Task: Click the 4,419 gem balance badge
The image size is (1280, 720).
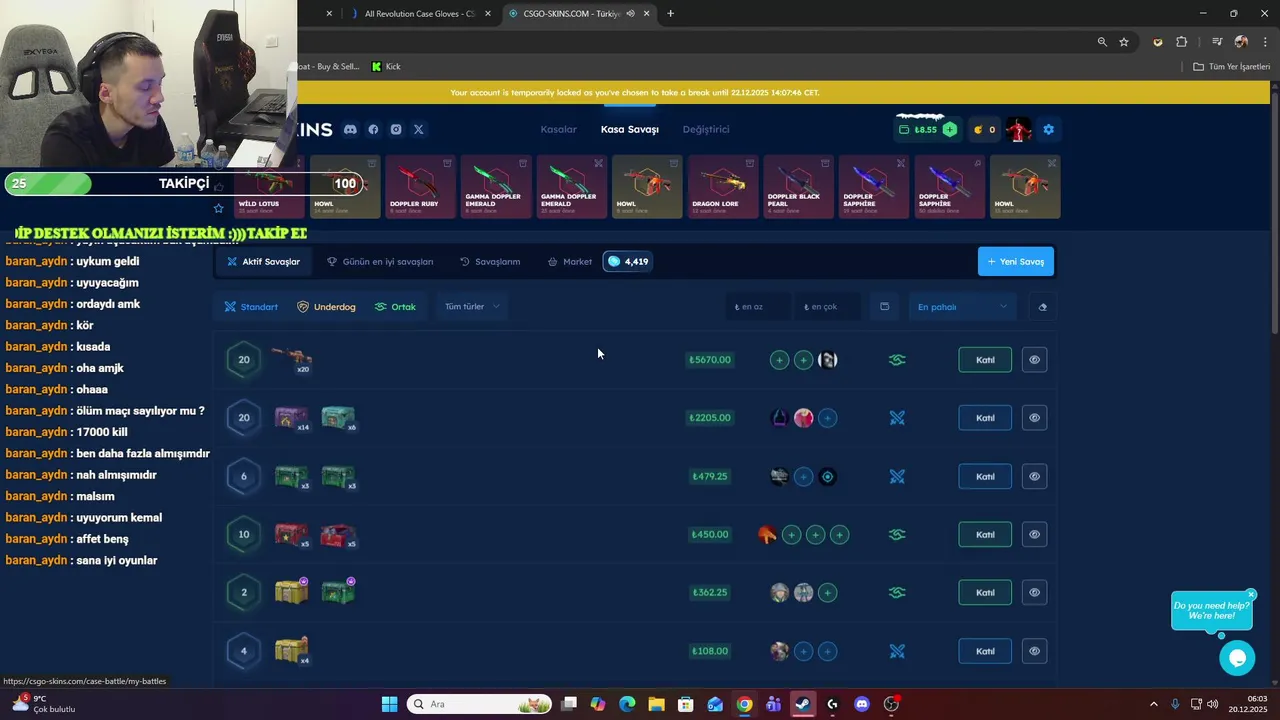Action: 628,262
